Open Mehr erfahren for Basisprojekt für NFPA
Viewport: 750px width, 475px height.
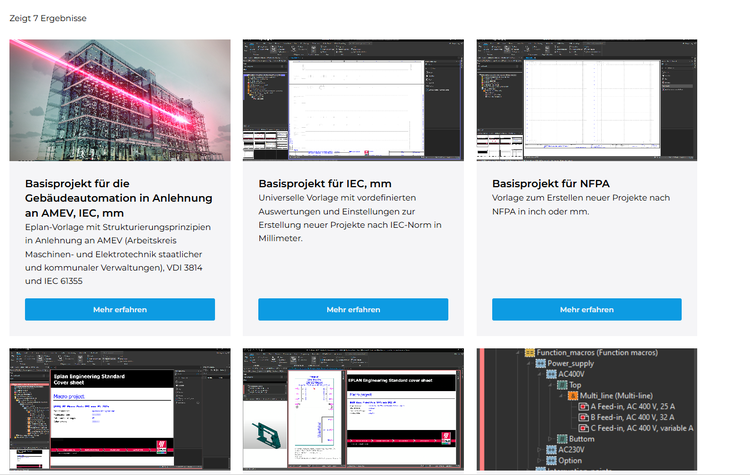(x=586, y=309)
